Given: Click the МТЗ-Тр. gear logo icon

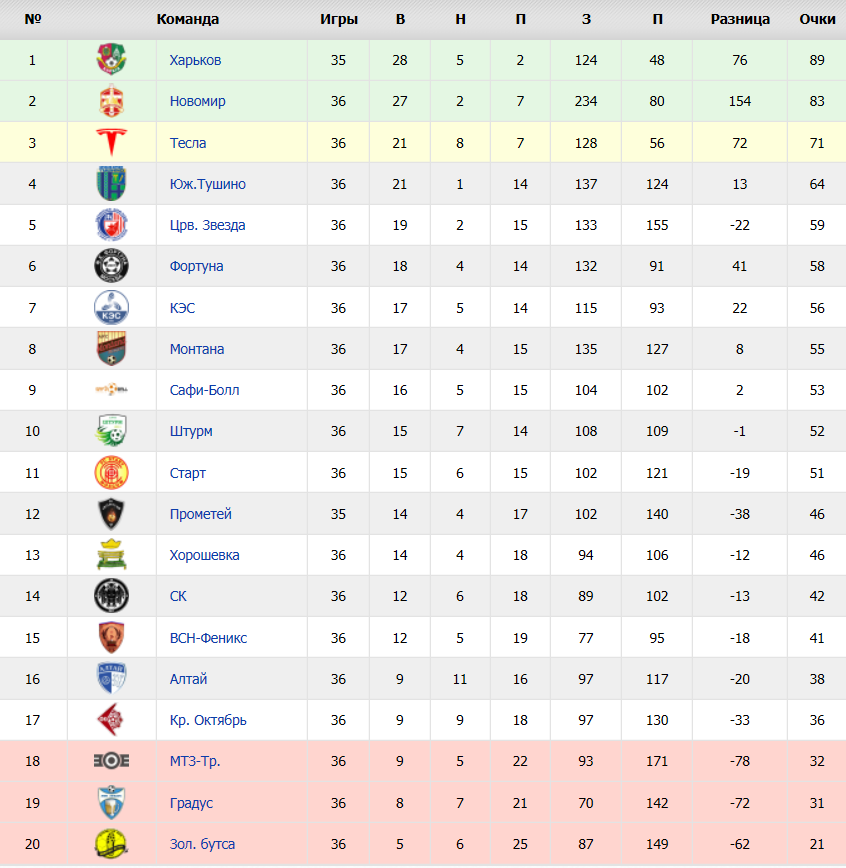Looking at the screenshot, I should click(x=111, y=761).
